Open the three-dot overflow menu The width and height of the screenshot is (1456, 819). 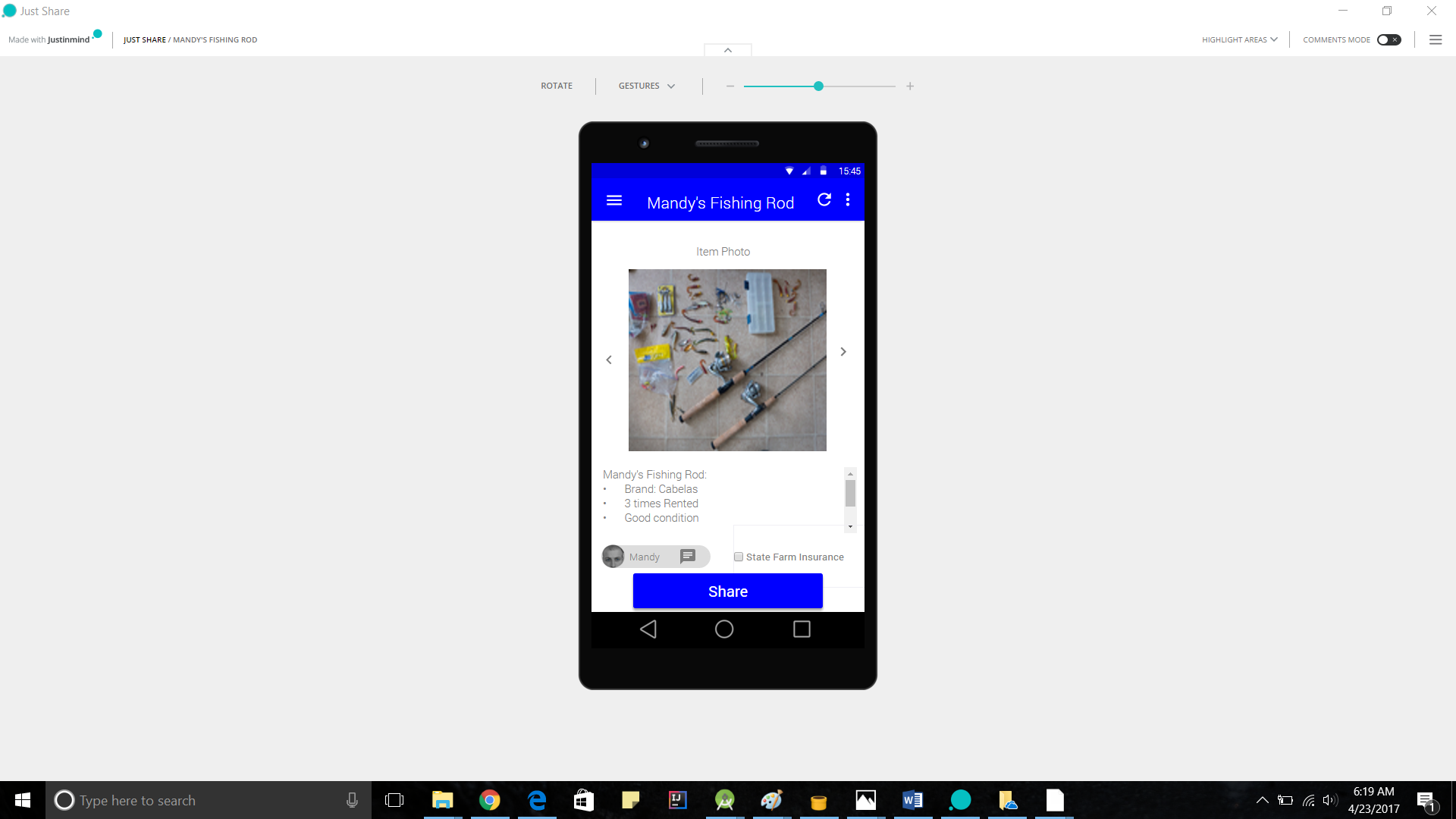[x=848, y=200]
